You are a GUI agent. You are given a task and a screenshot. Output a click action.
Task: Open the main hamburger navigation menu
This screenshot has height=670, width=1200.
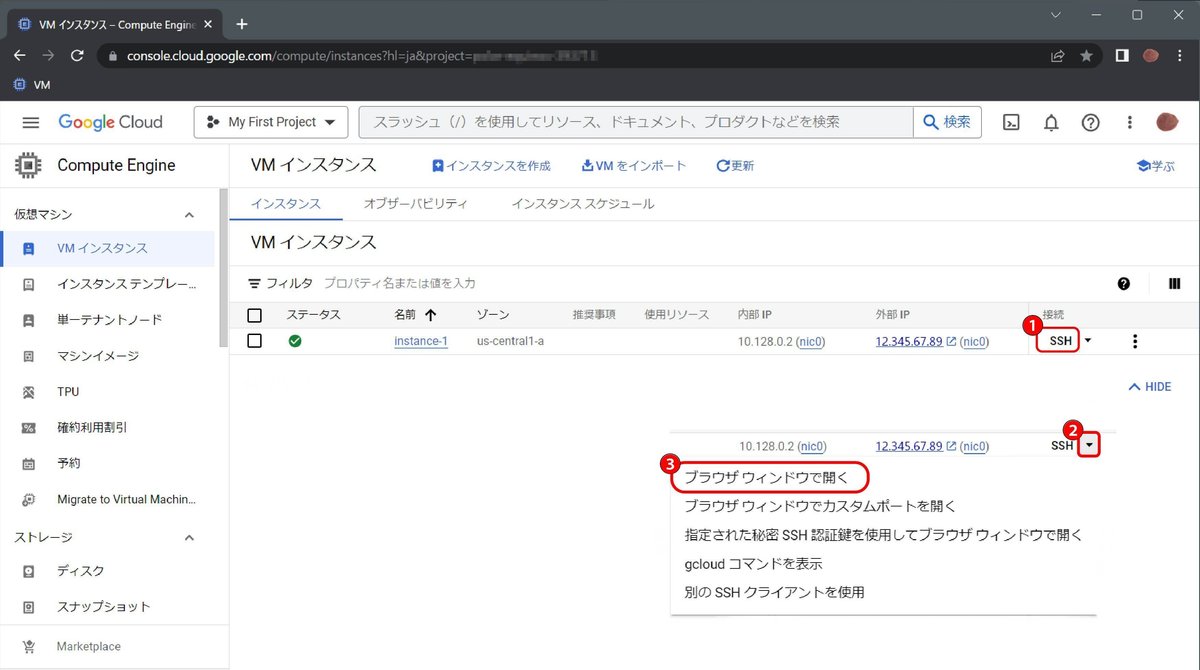(x=30, y=122)
